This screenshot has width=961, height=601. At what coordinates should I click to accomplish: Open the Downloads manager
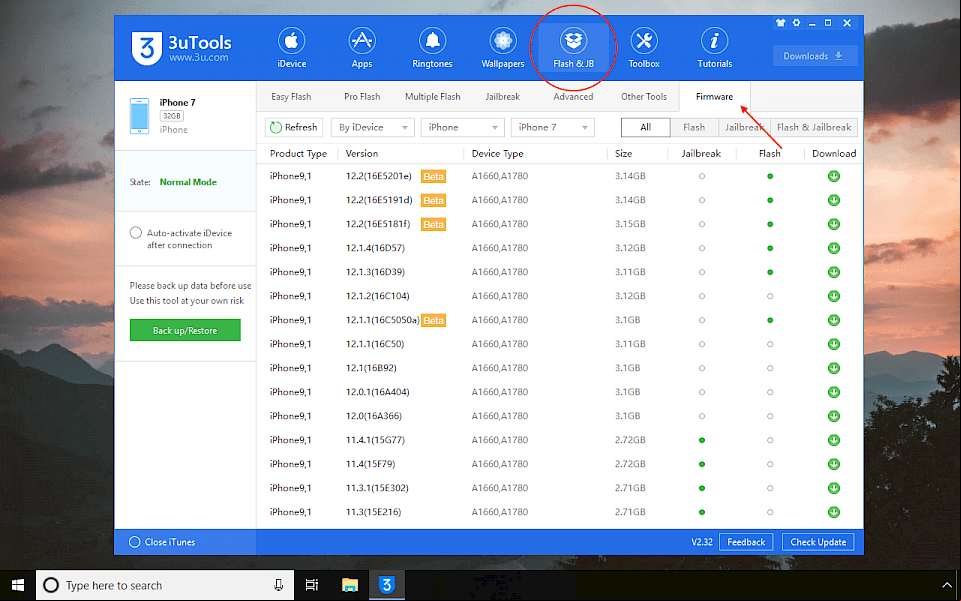pyautogui.click(x=814, y=56)
